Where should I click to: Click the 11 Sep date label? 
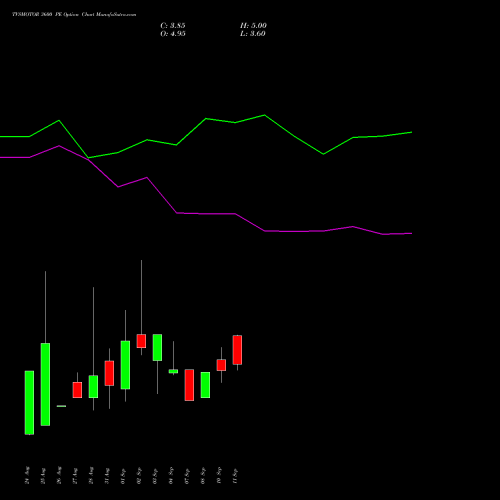[x=235, y=475]
